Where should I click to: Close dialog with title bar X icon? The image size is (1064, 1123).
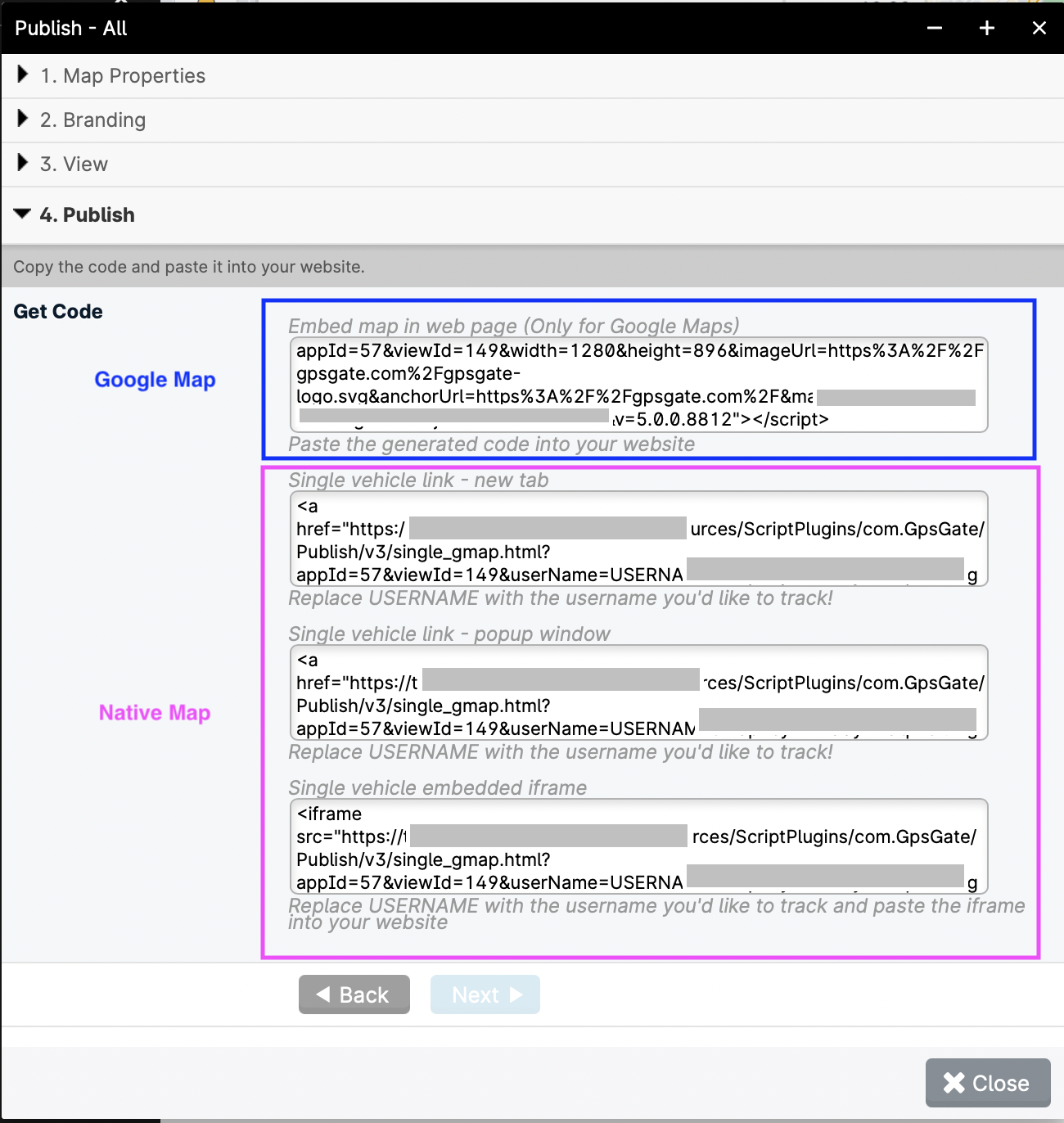coord(1039,28)
